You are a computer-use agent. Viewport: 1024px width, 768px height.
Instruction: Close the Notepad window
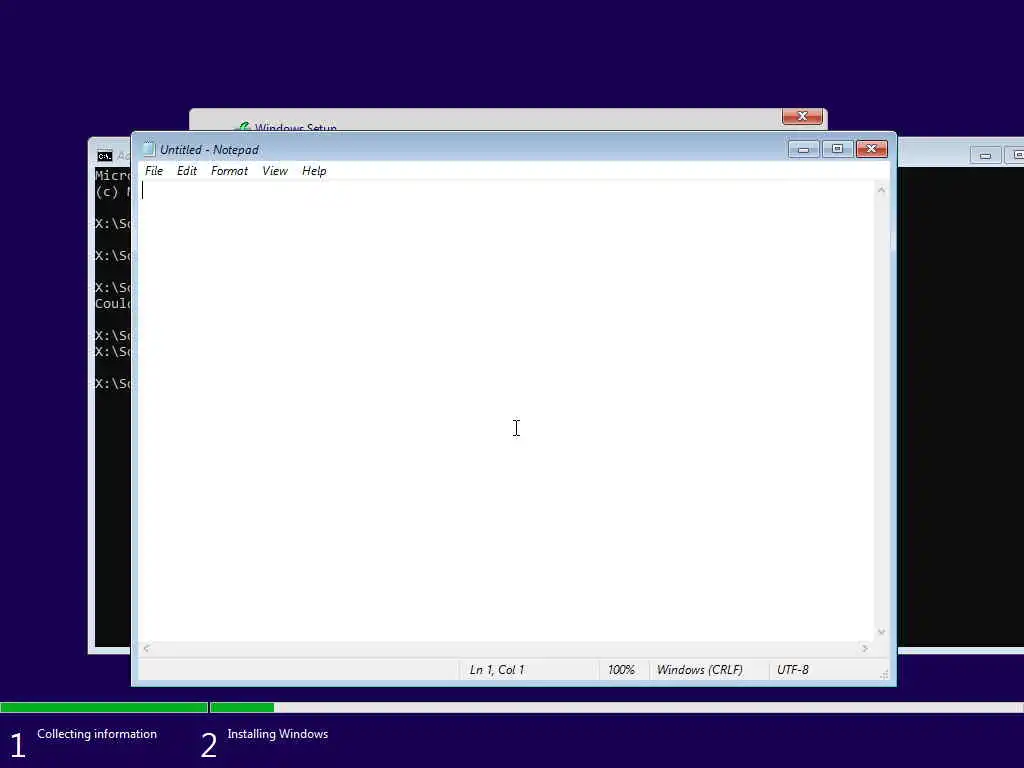point(872,150)
